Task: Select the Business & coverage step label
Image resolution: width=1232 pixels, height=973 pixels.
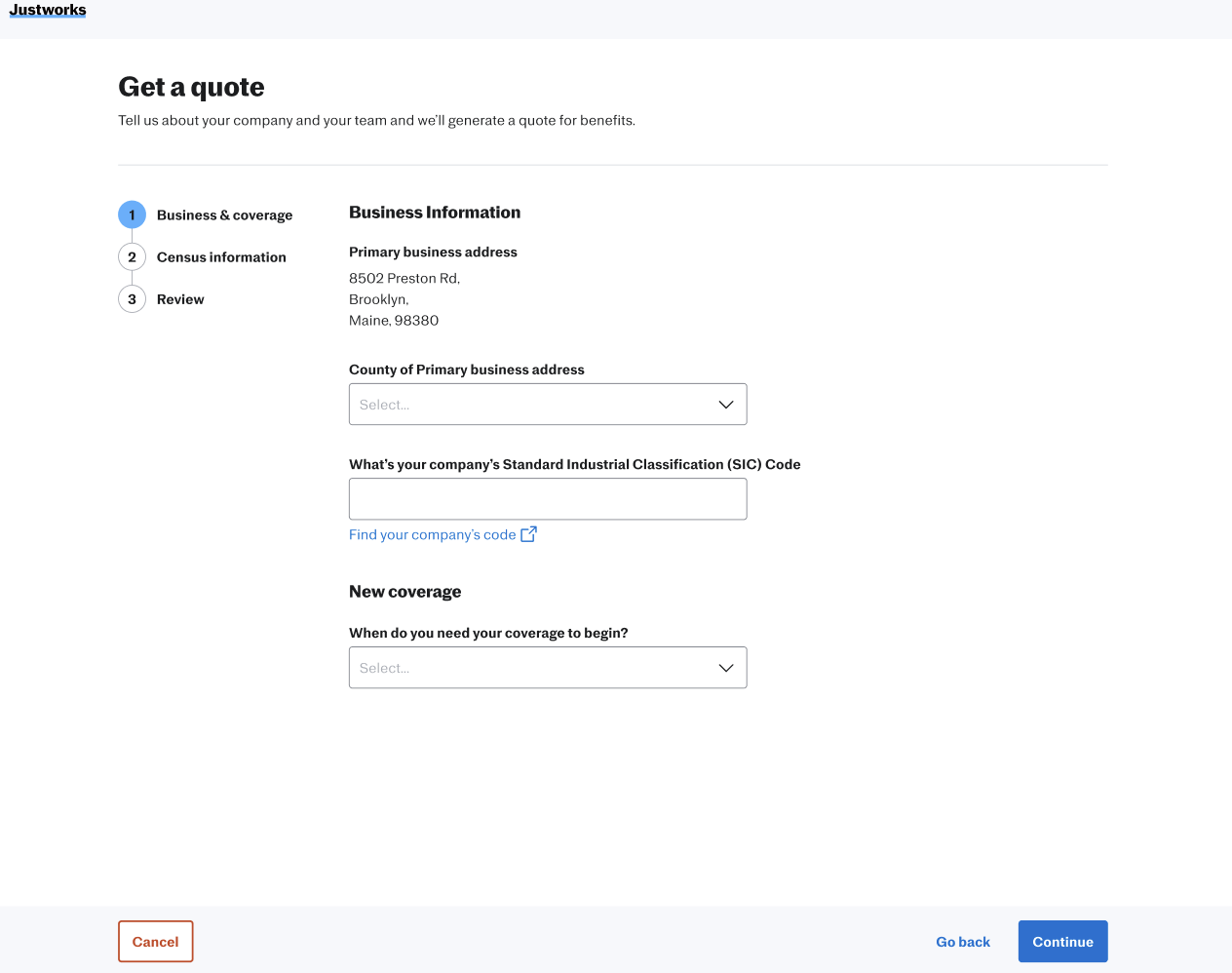Action: (224, 215)
